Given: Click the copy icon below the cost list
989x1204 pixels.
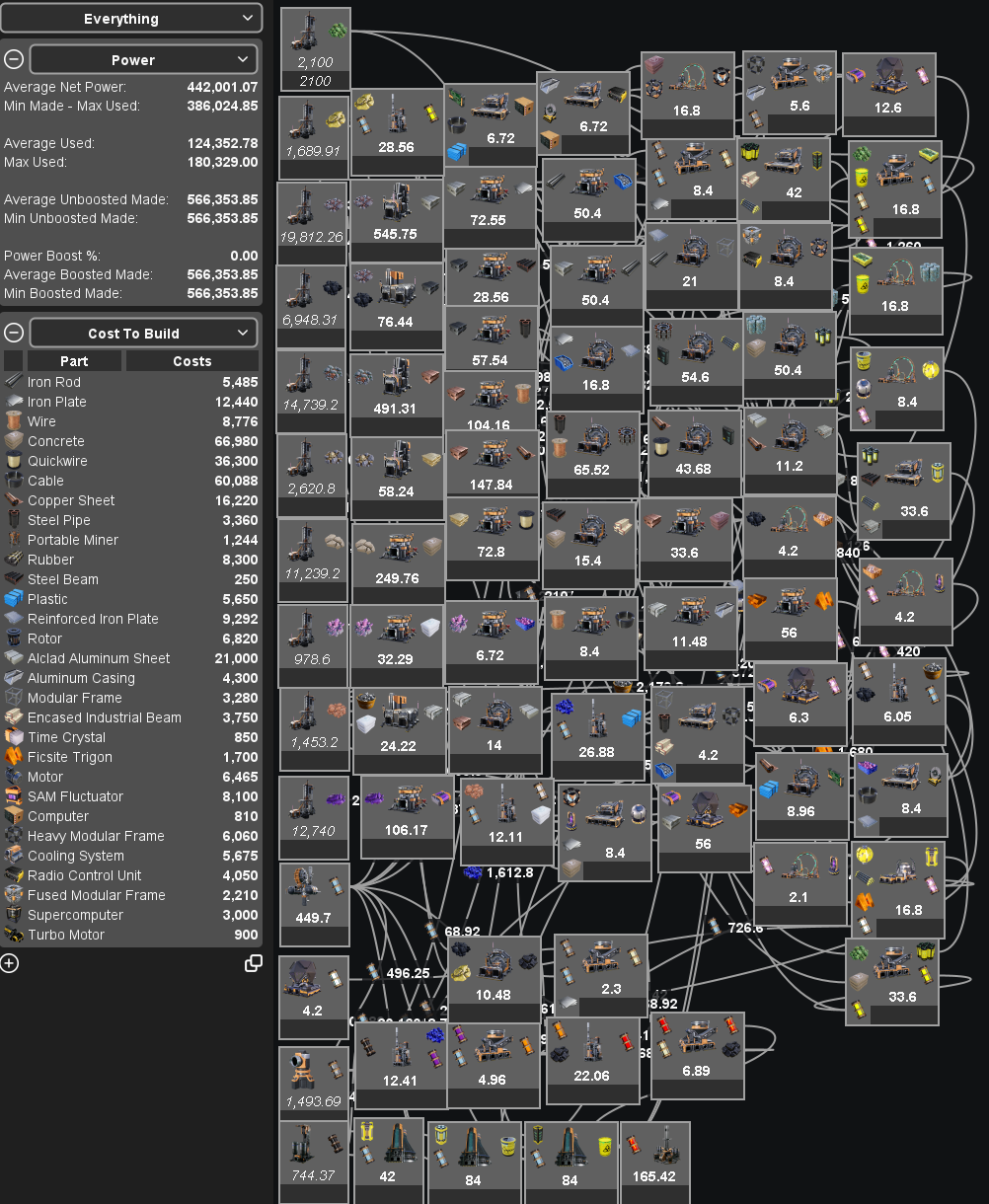Looking at the screenshot, I should coord(254,963).
